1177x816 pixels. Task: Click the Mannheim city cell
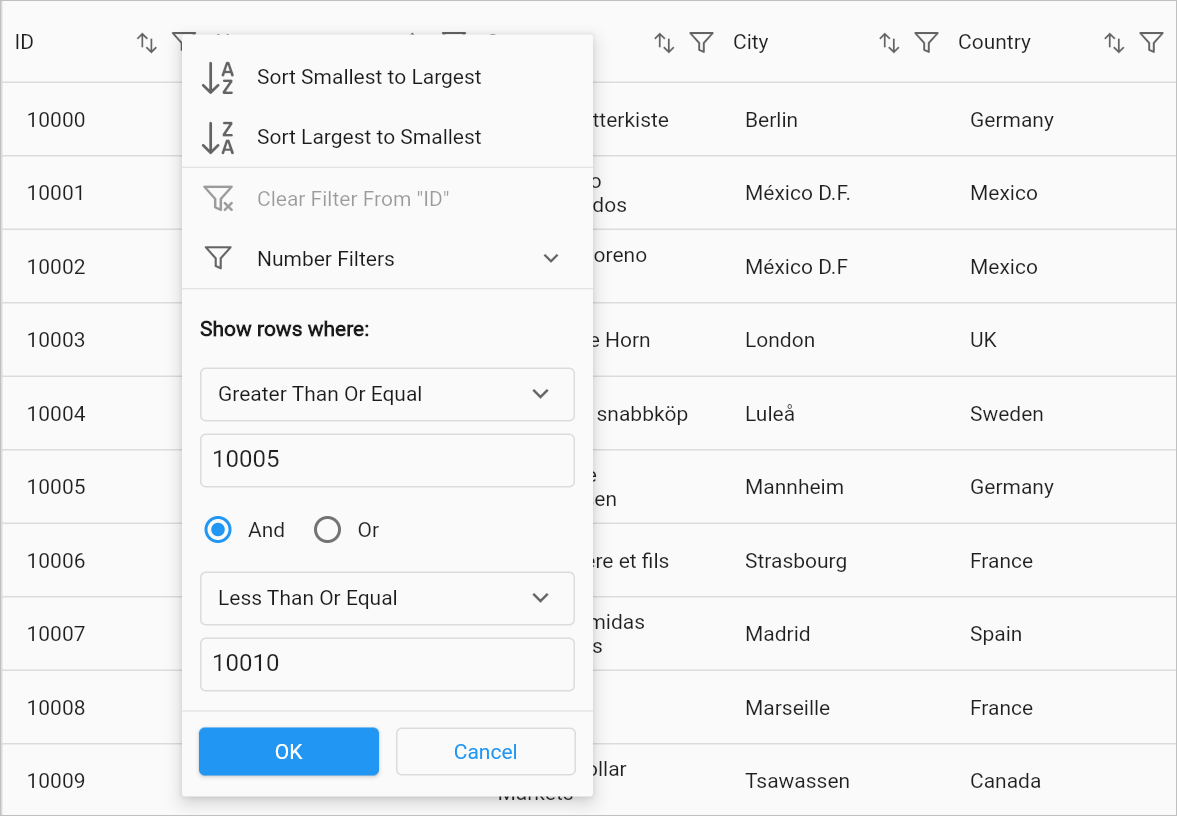coord(794,487)
